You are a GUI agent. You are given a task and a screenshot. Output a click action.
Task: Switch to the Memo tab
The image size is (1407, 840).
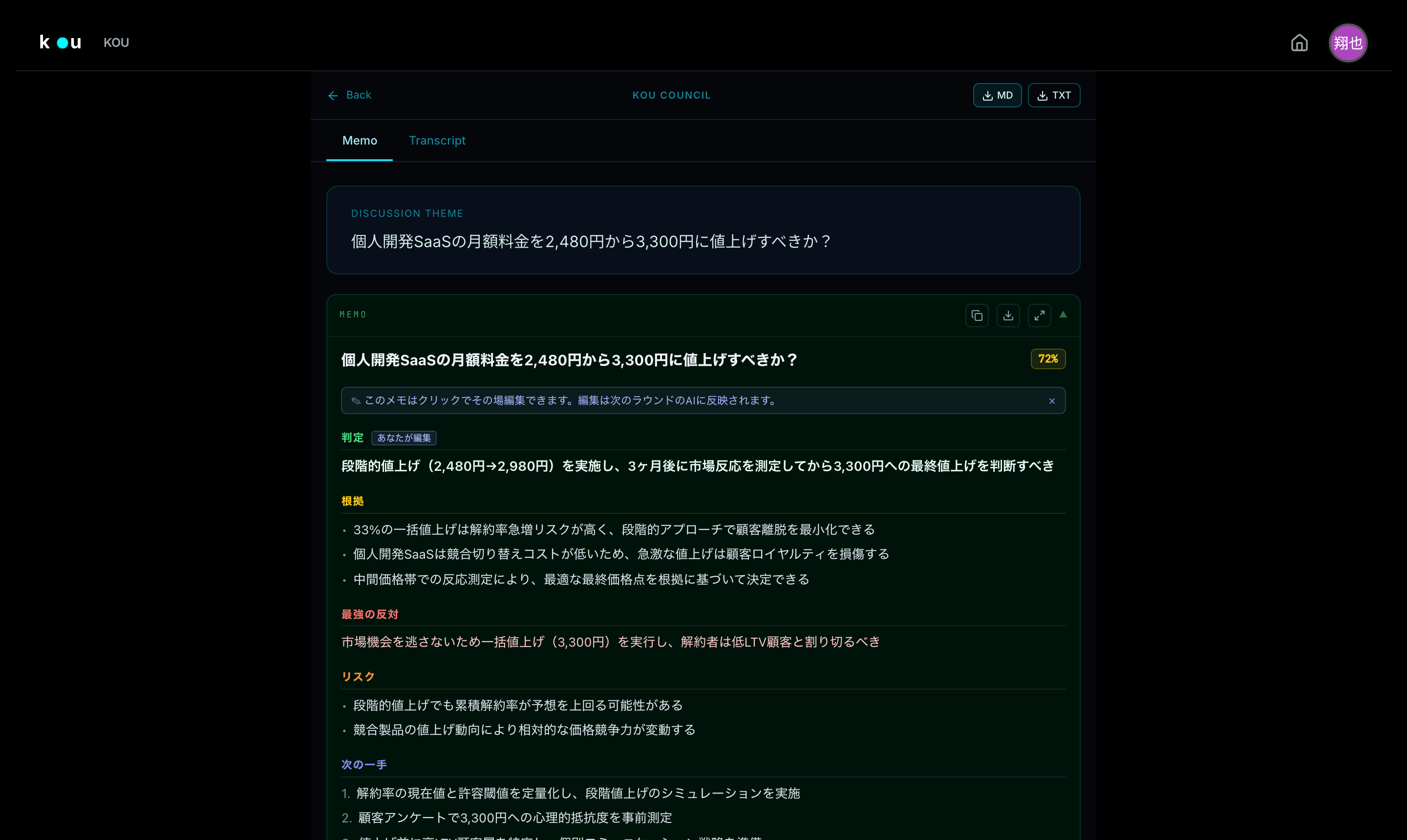(360, 140)
